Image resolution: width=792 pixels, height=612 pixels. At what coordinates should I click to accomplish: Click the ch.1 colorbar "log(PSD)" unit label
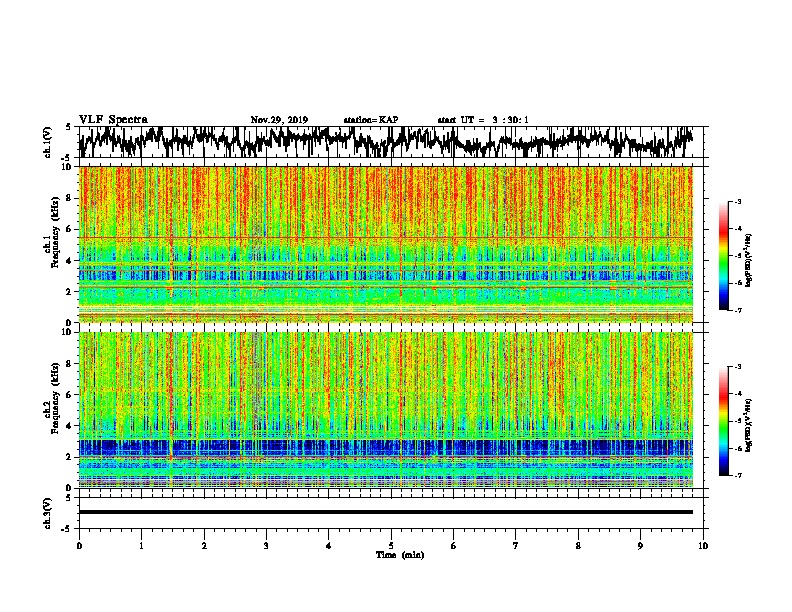(x=749, y=260)
